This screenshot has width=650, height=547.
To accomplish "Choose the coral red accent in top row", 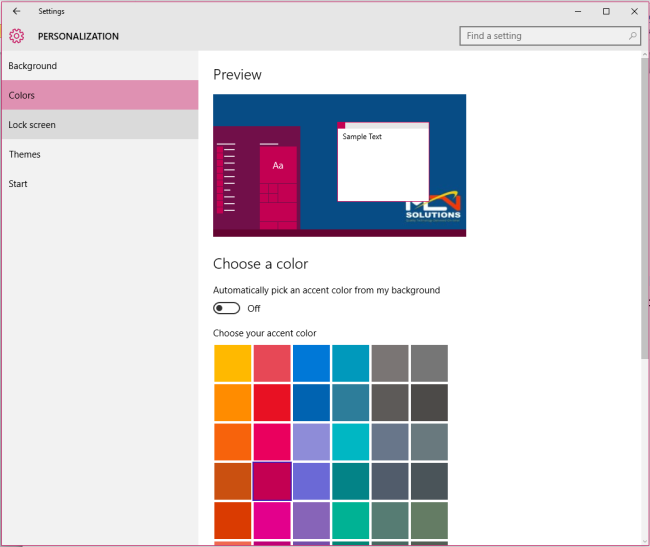I will pyautogui.click(x=272, y=363).
